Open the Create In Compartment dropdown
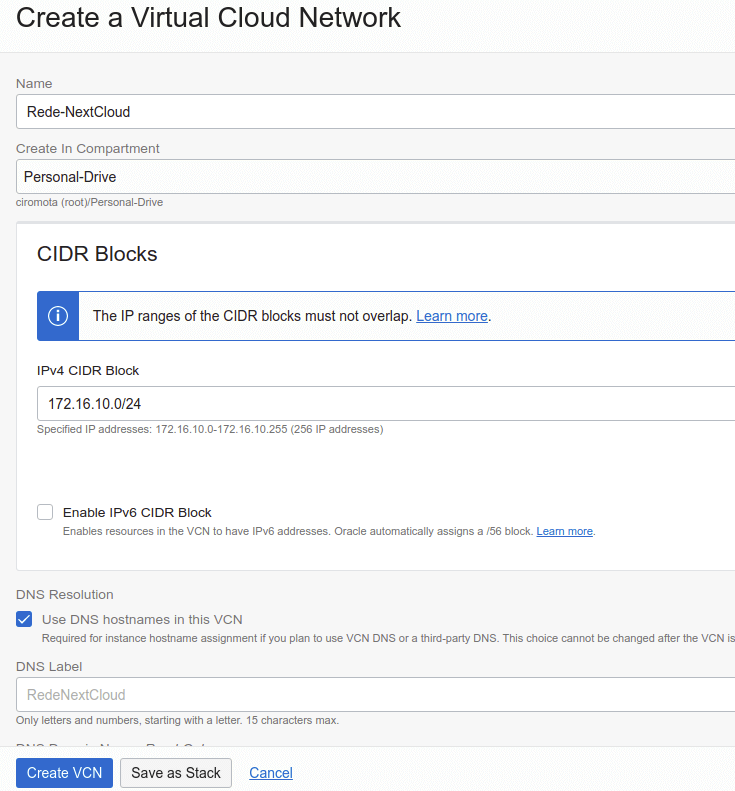Screen dimensions: 735x791 tap(375, 177)
